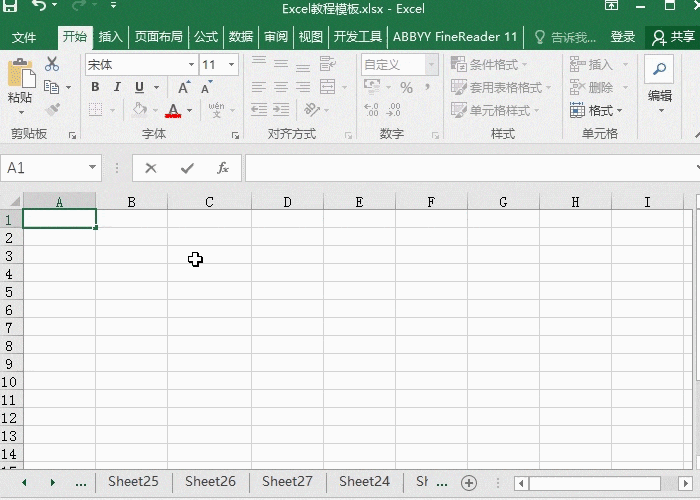Toggle Italic formatting
The height and width of the screenshot is (500, 700).
click(x=117, y=87)
